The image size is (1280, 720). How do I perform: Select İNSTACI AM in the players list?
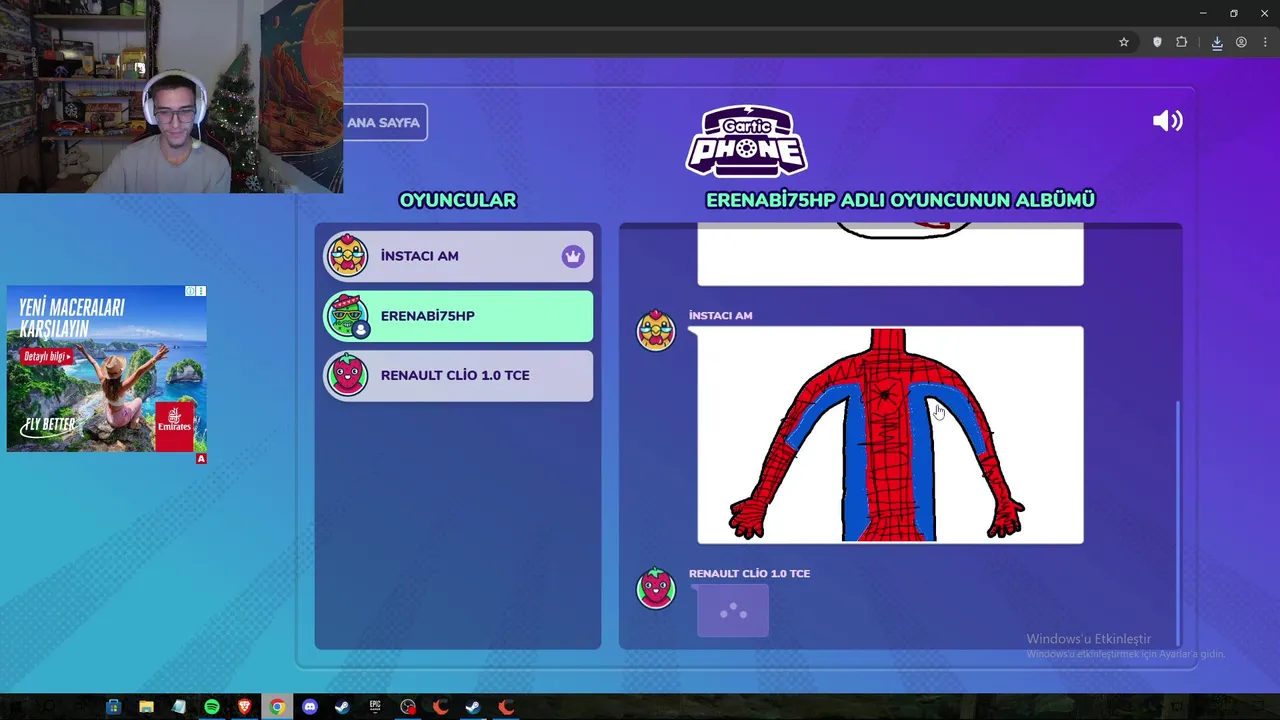click(458, 256)
